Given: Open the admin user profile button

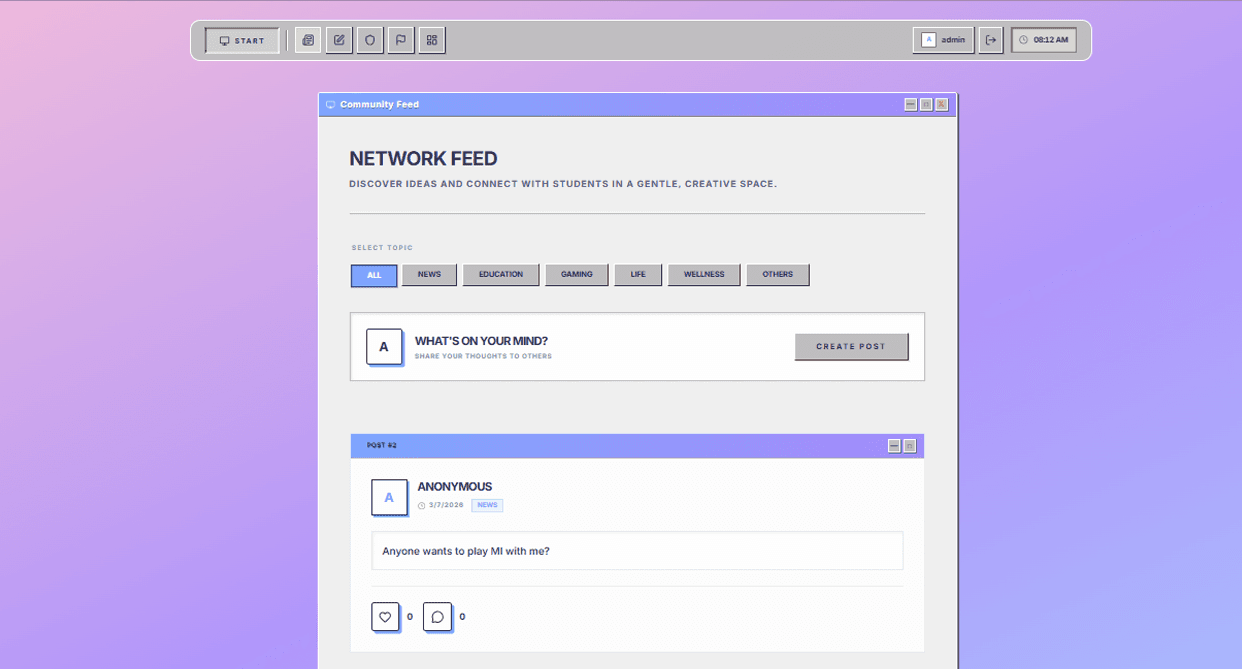Looking at the screenshot, I should click(943, 40).
